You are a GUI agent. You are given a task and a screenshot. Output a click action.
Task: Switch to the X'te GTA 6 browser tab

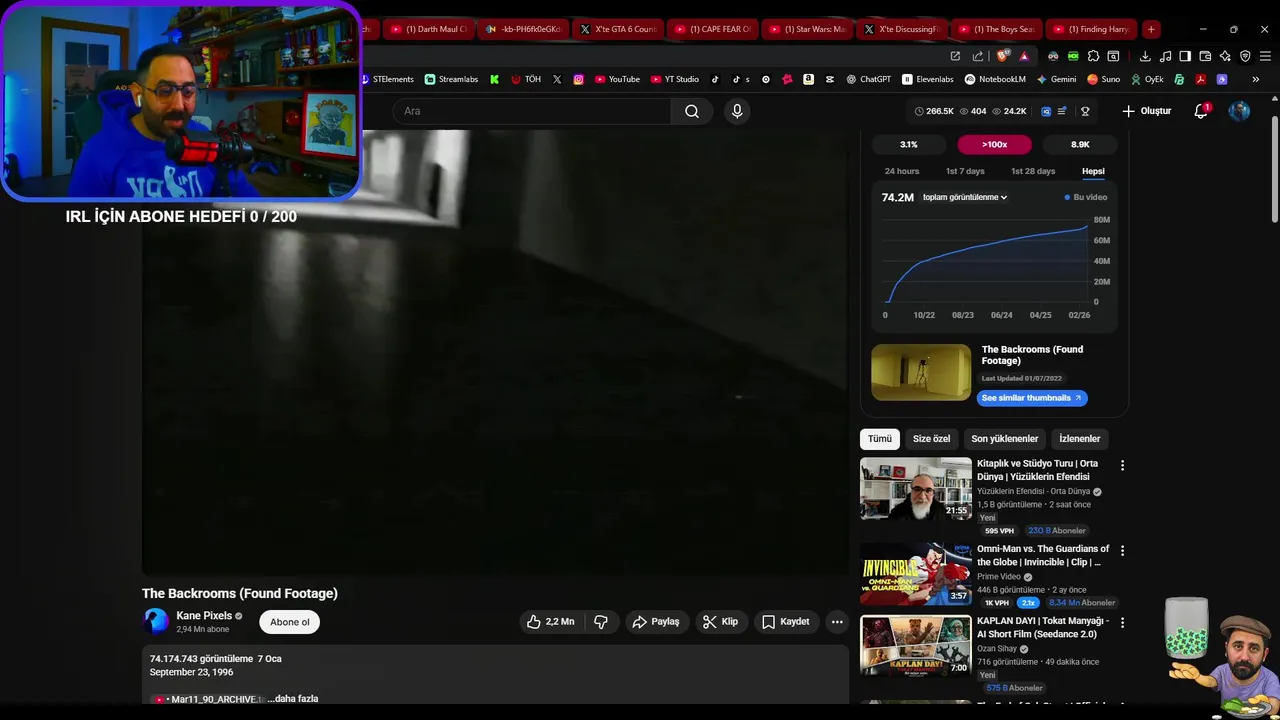pyautogui.click(x=618, y=29)
